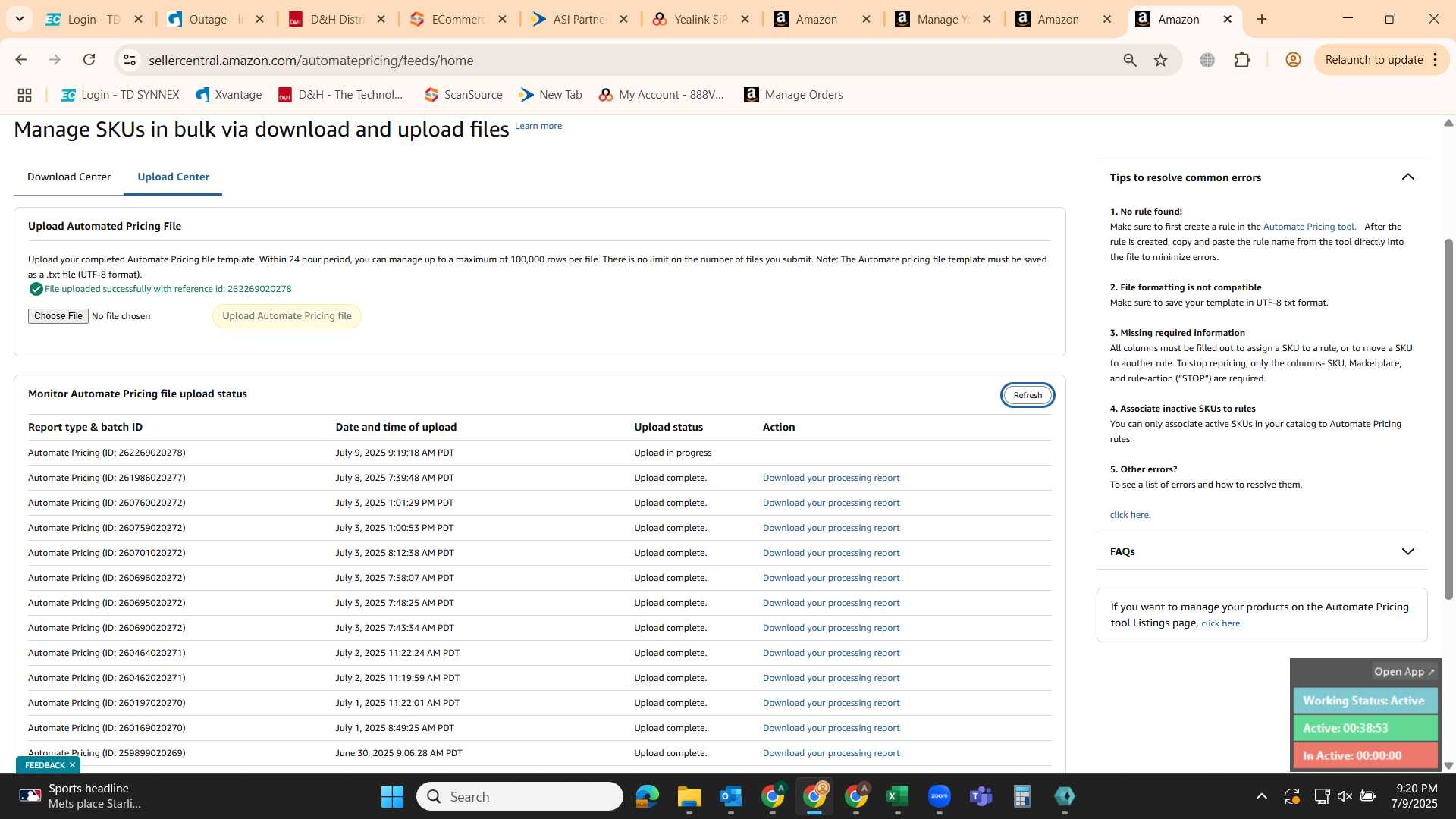This screenshot has width=1456, height=819.
Task: Download processing report for ID 260690020272
Action: (831, 628)
